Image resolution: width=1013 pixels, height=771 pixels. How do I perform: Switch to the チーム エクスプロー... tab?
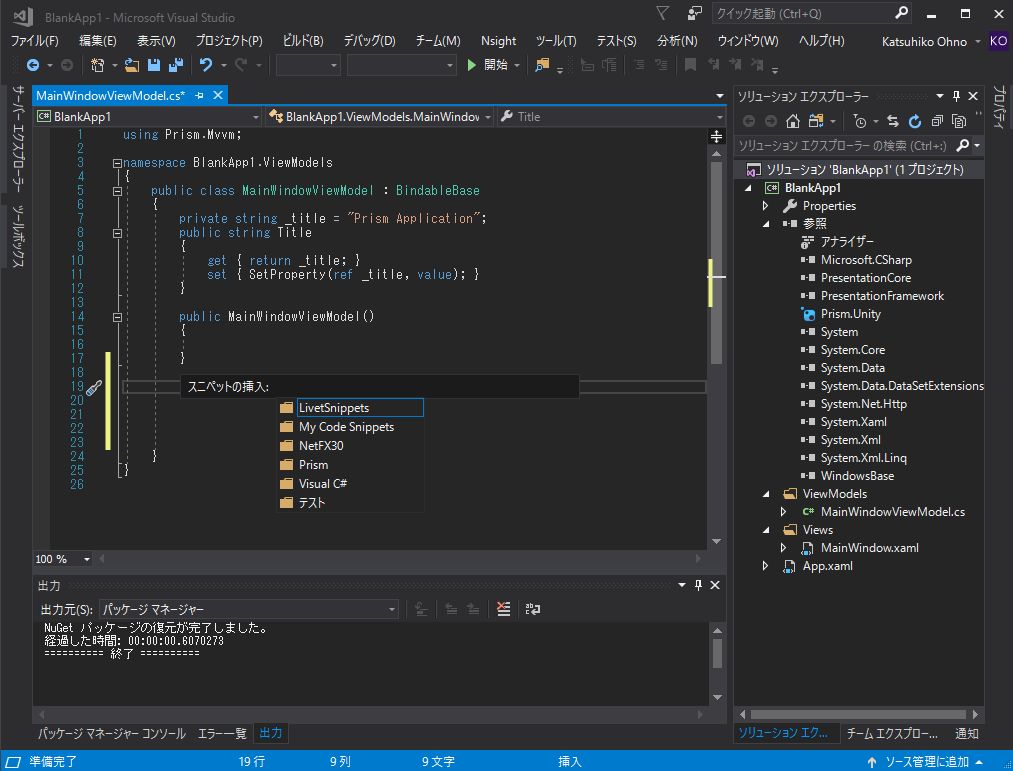tap(892, 733)
